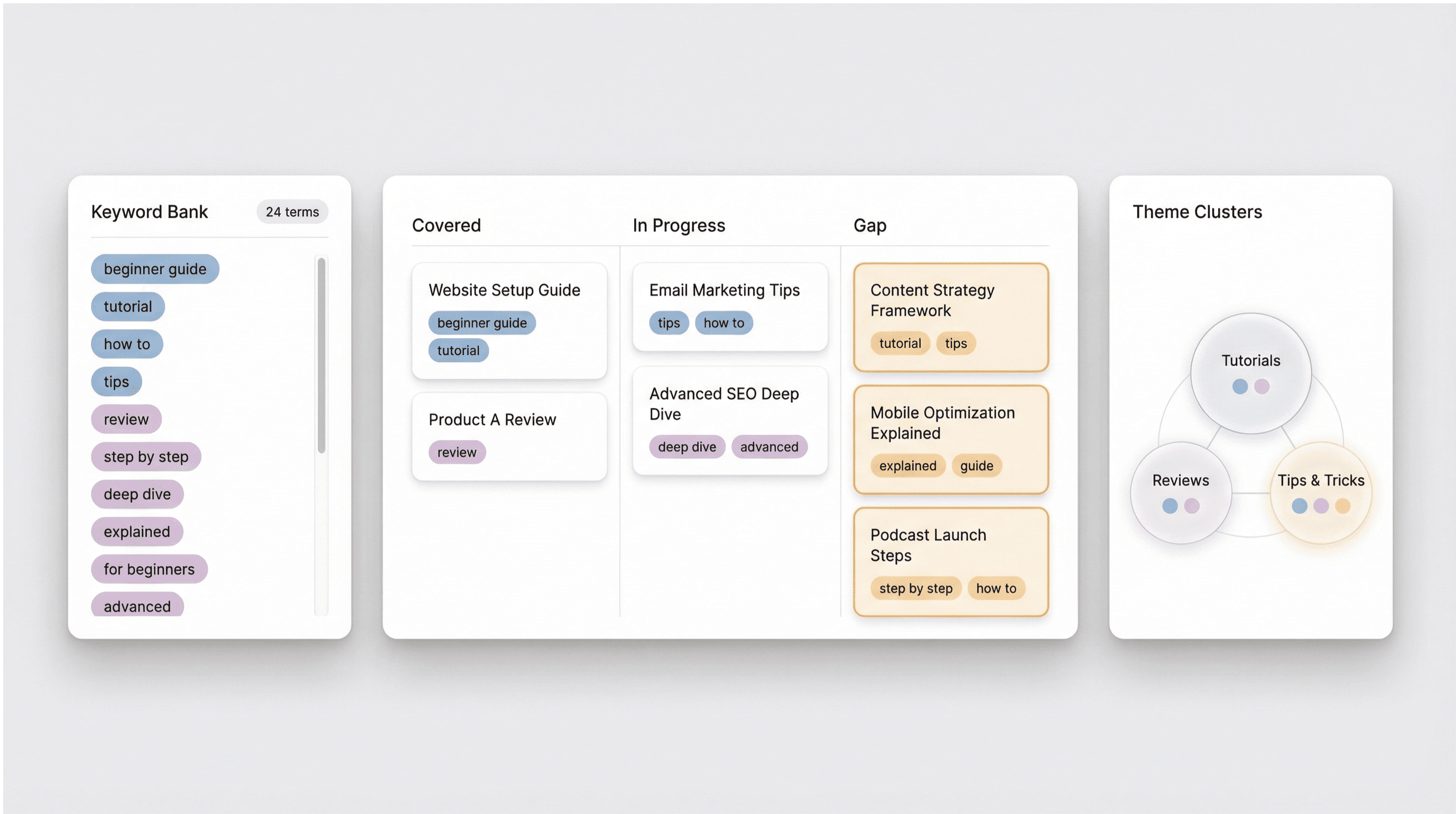Viewport: 1456px width, 814px height.
Task: Click the "step by step" keyword chip
Action: tap(146, 456)
